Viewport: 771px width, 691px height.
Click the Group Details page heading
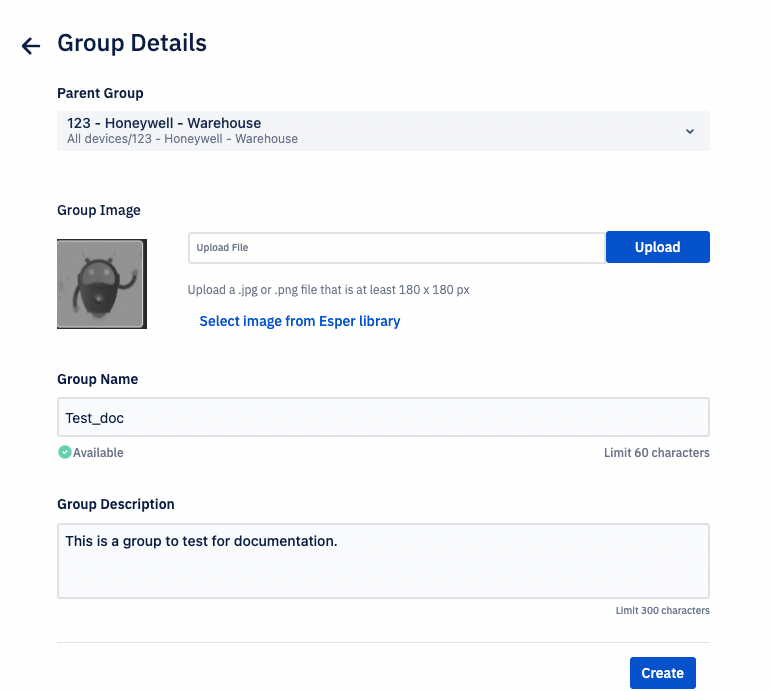point(132,43)
